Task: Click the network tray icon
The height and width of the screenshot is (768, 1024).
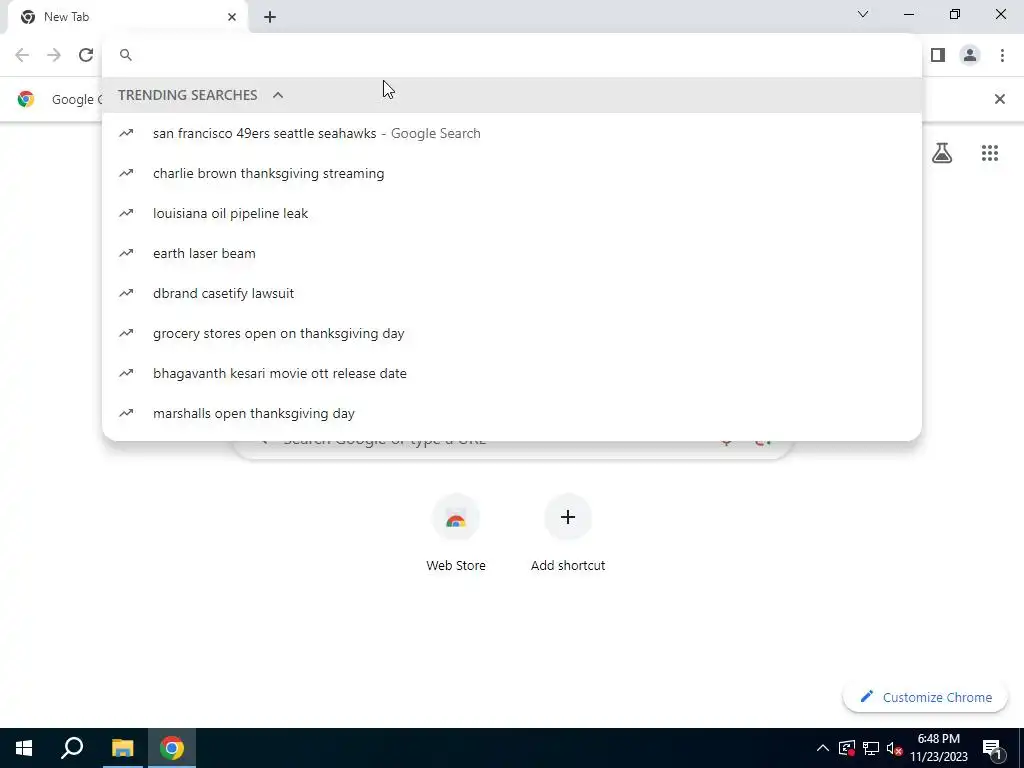Action: 871,748
